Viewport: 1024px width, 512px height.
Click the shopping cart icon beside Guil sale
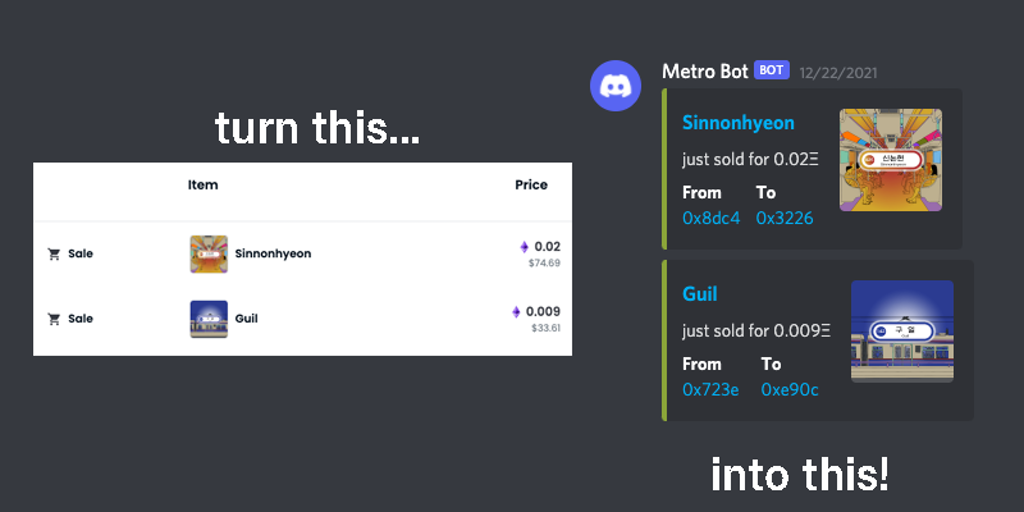tap(54, 319)
